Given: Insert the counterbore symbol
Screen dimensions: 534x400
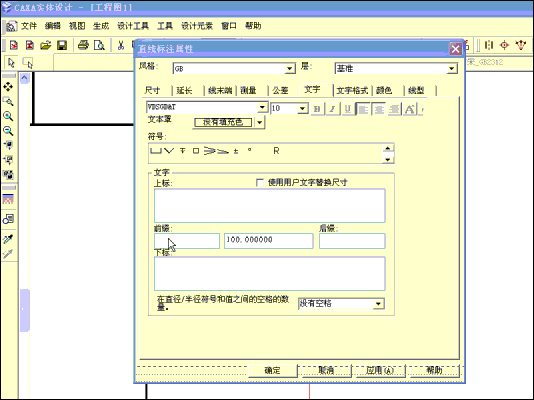Looking at the screenshot, I should pyautogui.click(x=156, y=151).
